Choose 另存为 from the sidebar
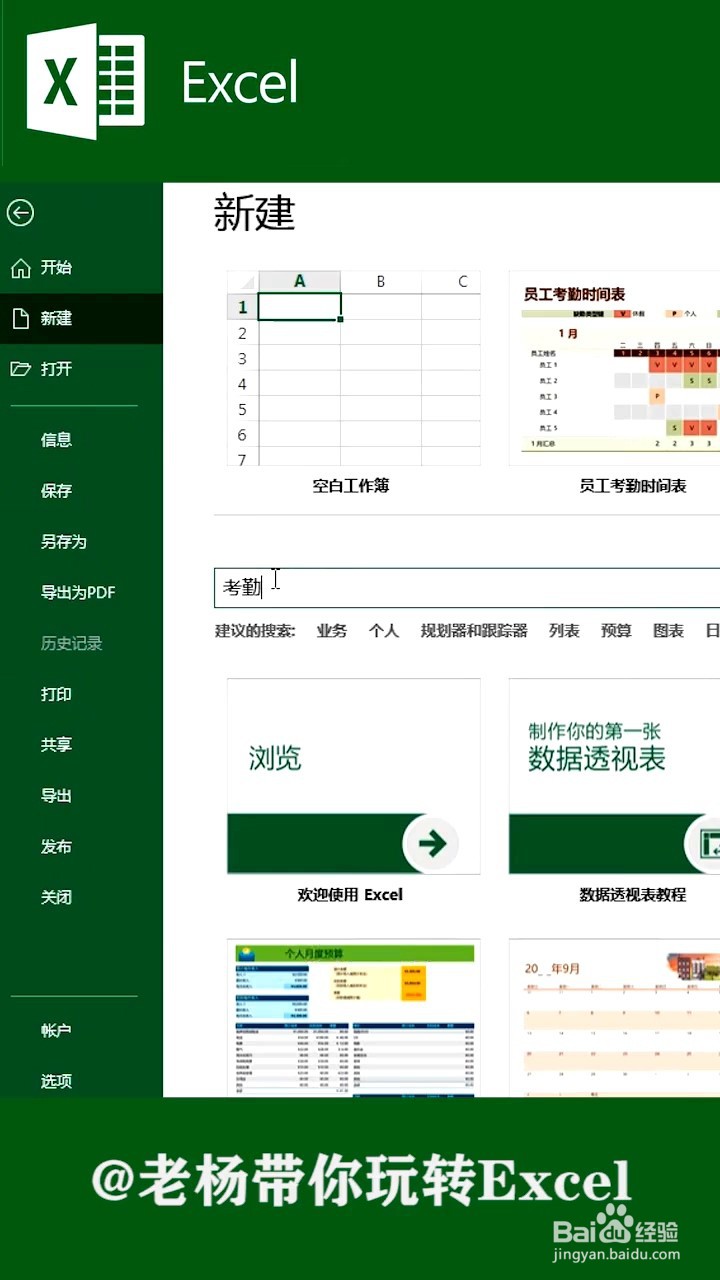720x1280 pixels. tap(64, 541)
